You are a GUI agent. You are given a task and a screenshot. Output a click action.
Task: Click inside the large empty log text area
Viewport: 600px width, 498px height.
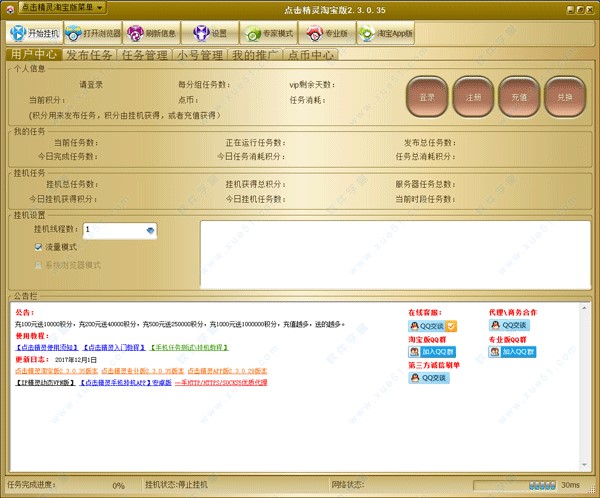tap(390, 253)
